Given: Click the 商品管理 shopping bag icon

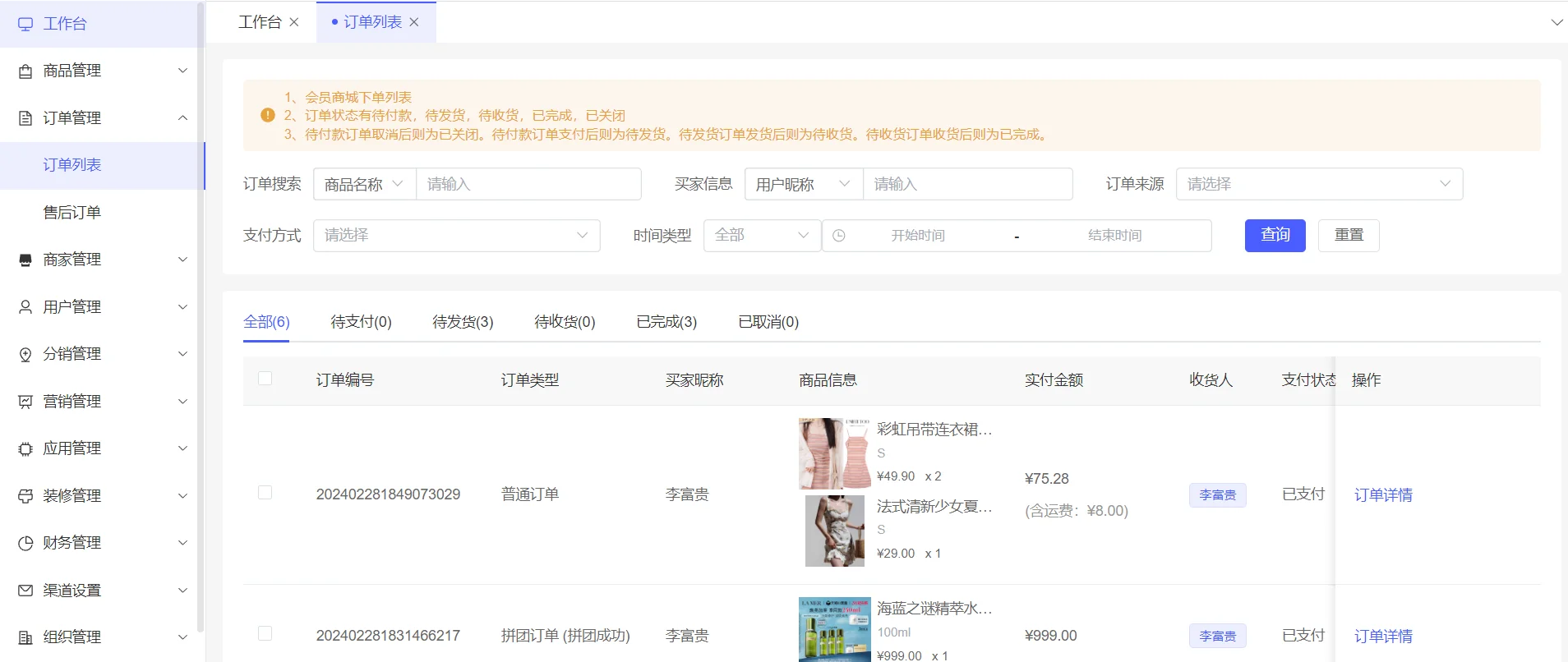Looking at the screenshot, I should pyautogui.click(x=25, y=71).
